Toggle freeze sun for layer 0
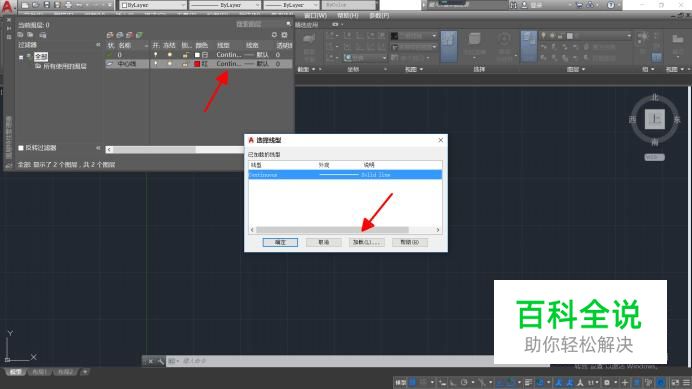The image size is (692, 389). pyautogui.click(x=169, y=55)
